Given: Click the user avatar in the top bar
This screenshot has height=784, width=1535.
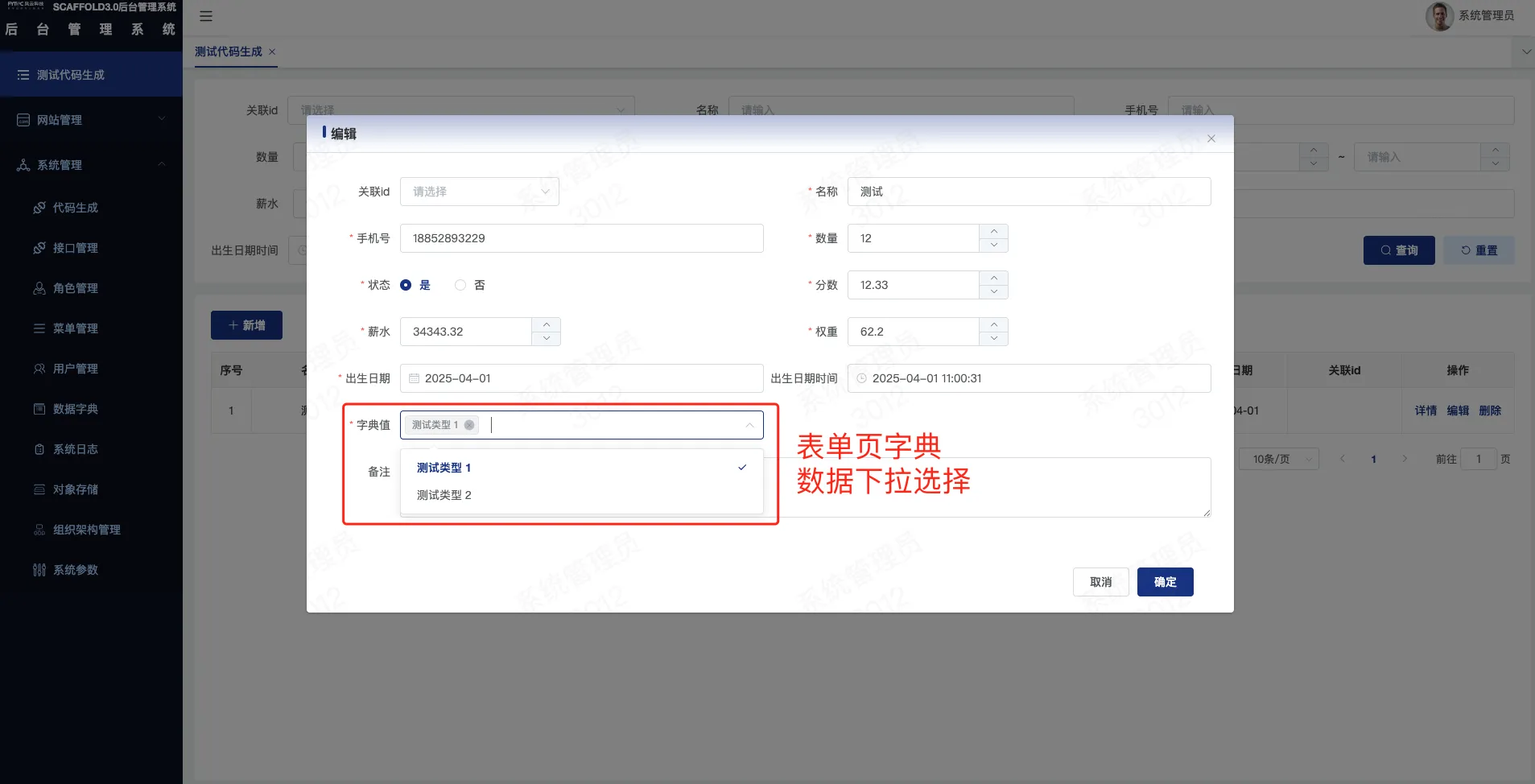Looking at the screenshot, I should point(1439,15).
